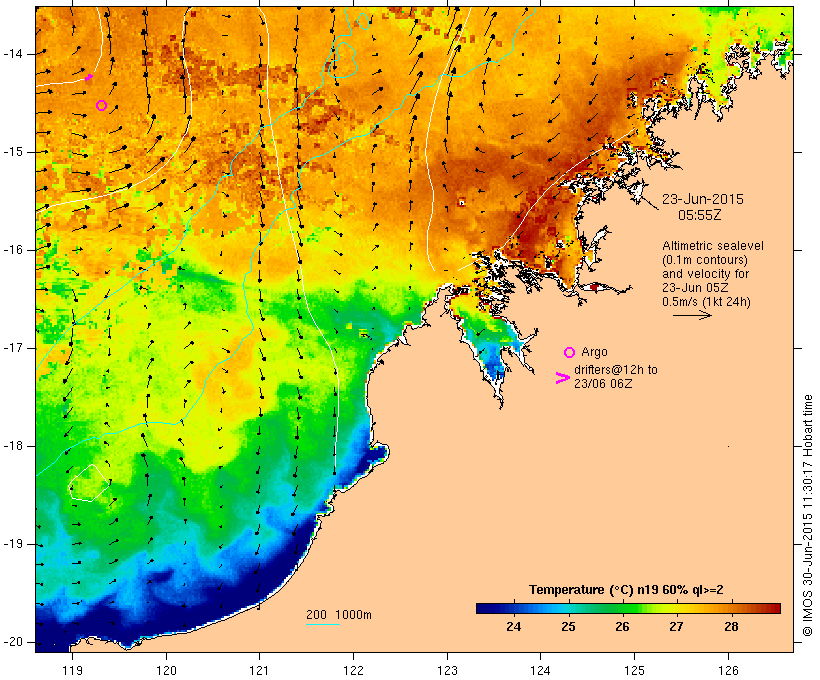This screenshot has height=680, width=820.
Task: Click the '200 1000m' depth label
Action: (339, 615)
